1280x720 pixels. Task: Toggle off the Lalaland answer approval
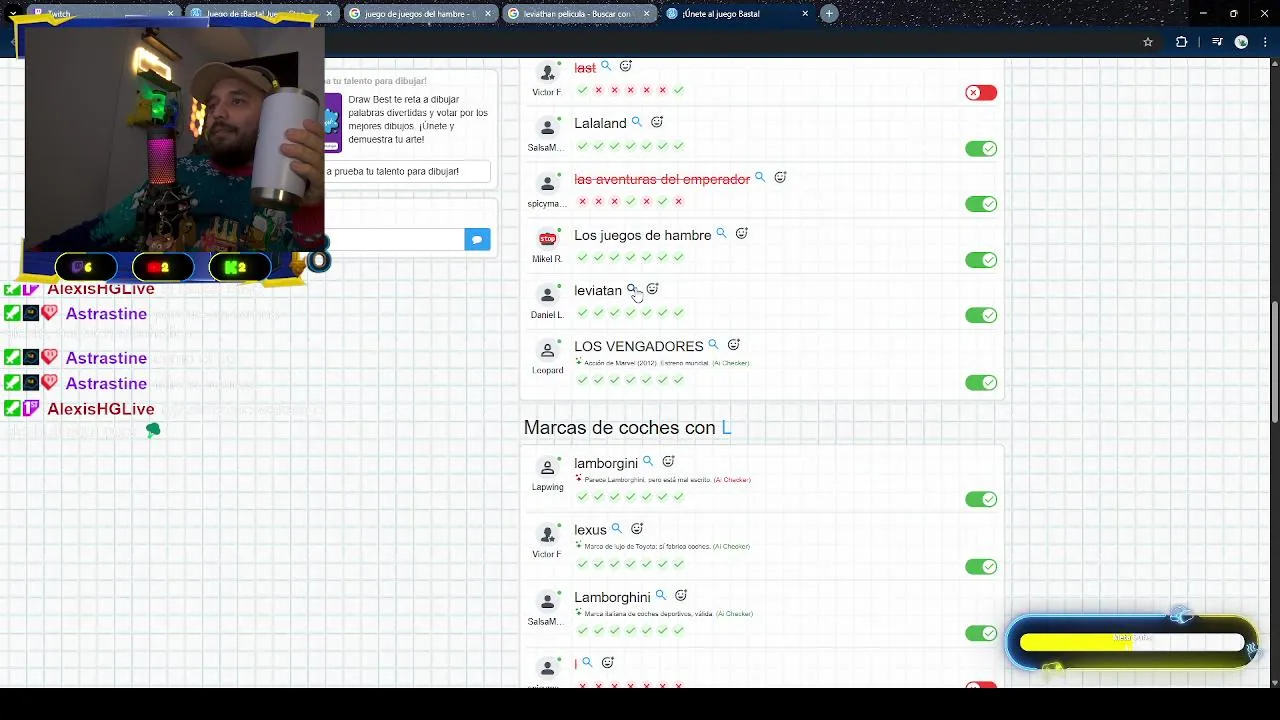981,149
